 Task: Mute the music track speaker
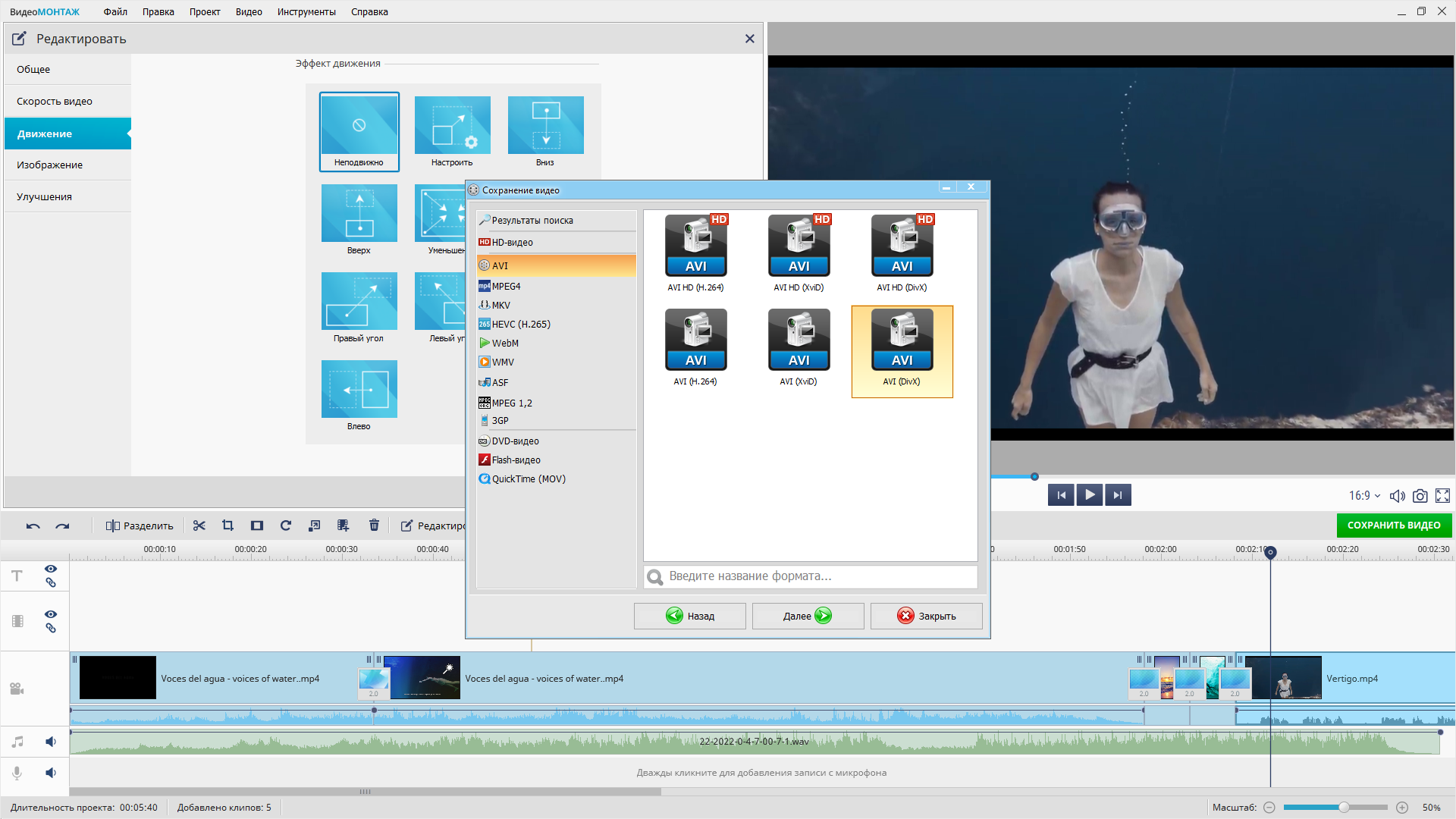click(51, 742)
